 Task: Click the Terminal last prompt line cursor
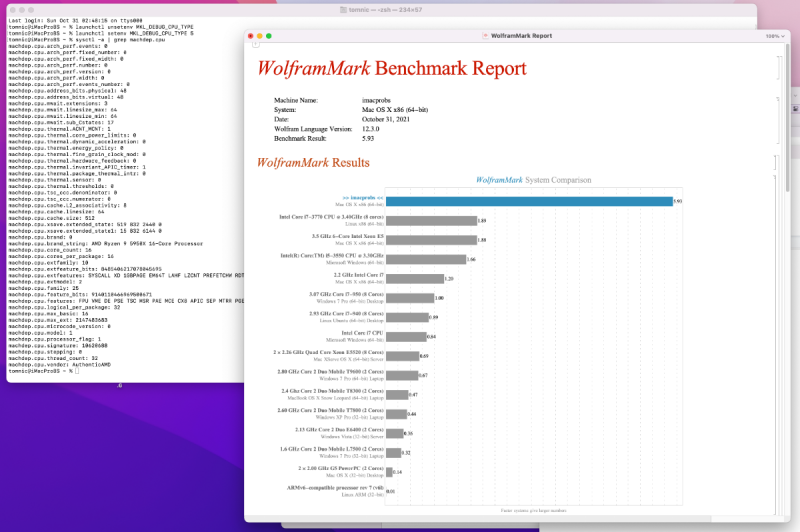[77, 371]
